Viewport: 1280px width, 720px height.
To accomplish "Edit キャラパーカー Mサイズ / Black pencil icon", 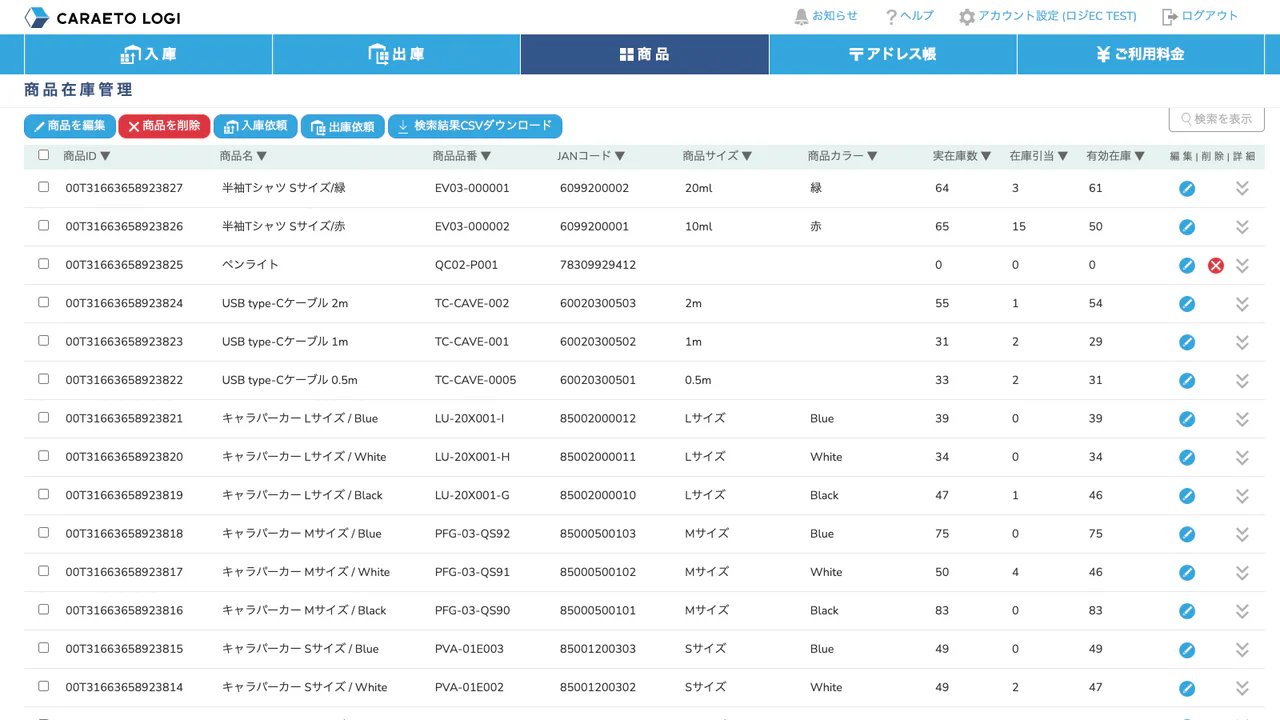I will tap(1187, 611).
